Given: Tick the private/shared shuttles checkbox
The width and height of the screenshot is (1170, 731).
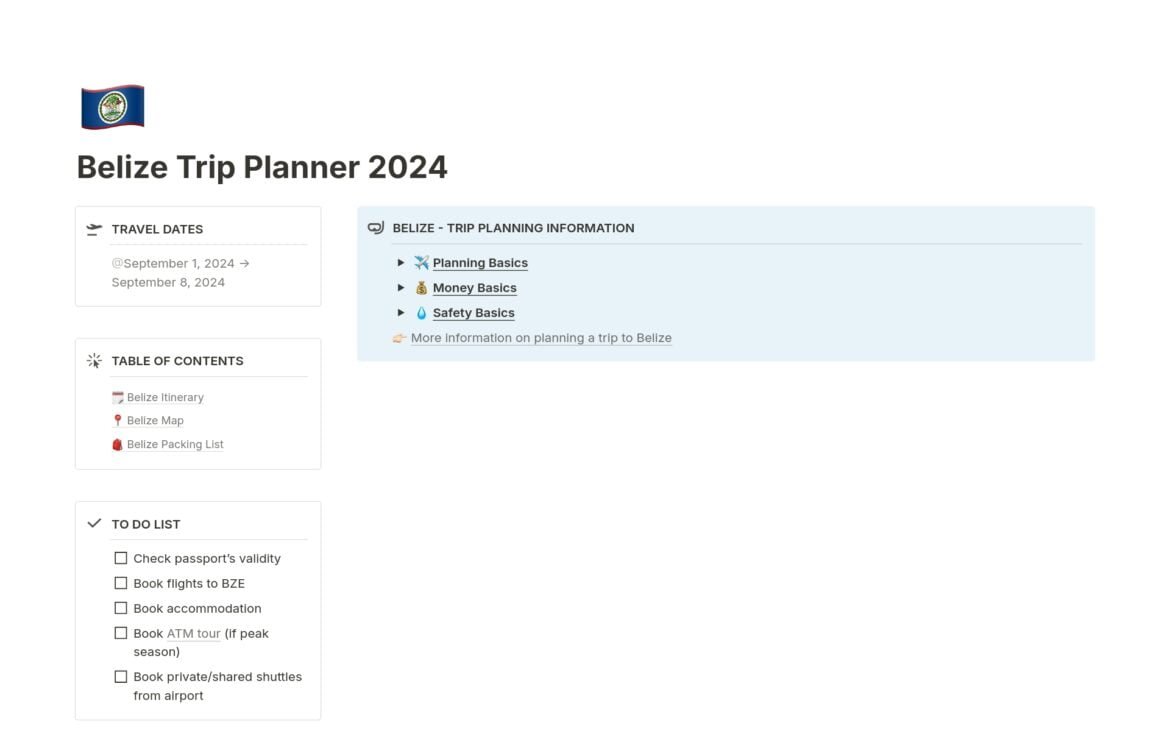Looking at the screenshot, I should pos(121,677).
